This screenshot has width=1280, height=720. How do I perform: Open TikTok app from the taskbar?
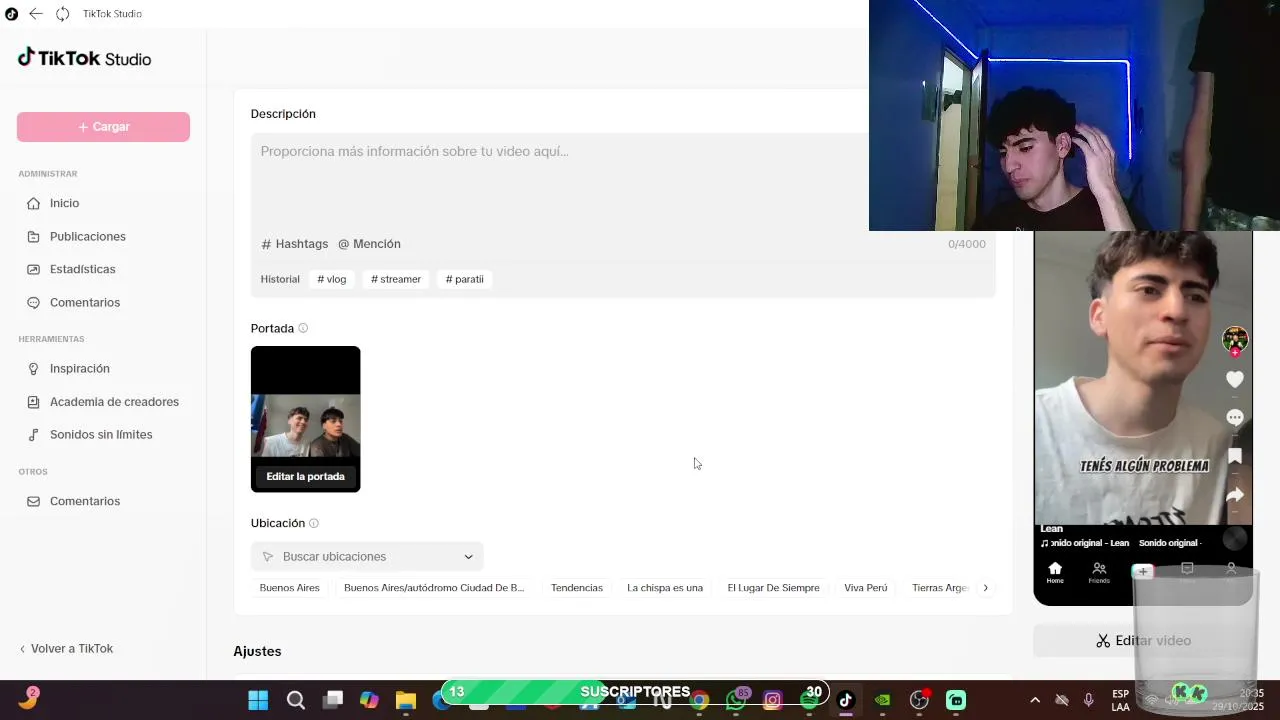pos(845,700)
